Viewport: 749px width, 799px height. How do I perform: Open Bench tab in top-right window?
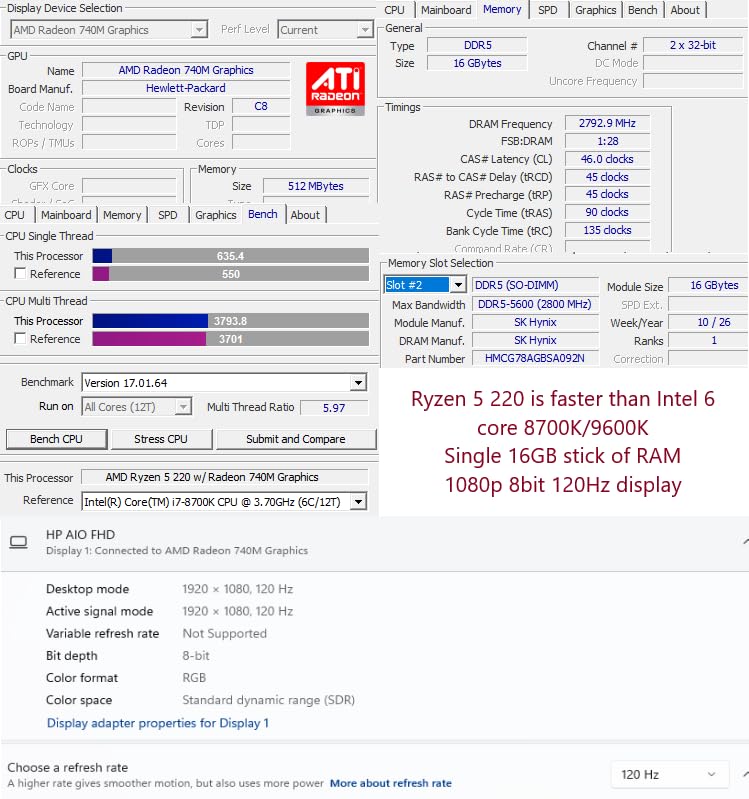click(x=643, y=10)
